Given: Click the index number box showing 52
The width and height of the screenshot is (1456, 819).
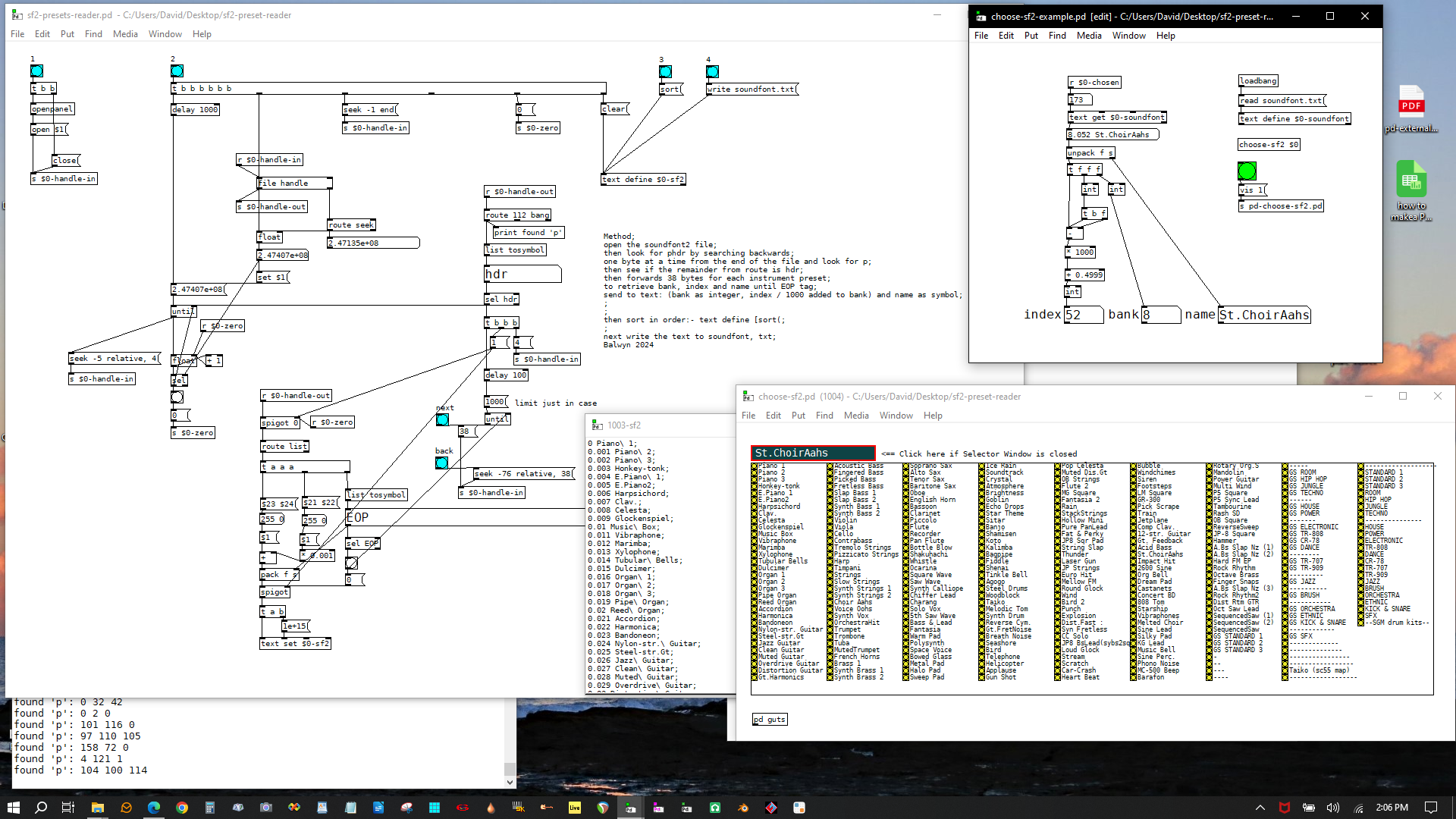Looking at the screenshot, I should (x=1083, y=315).
